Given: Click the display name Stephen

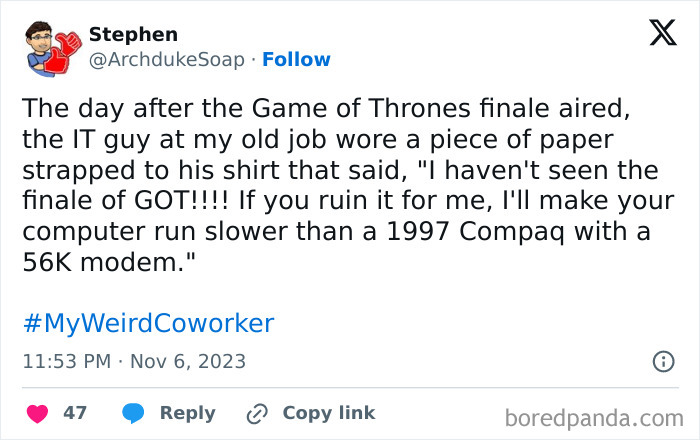Looking at the screenshot, I should [133, 35].
